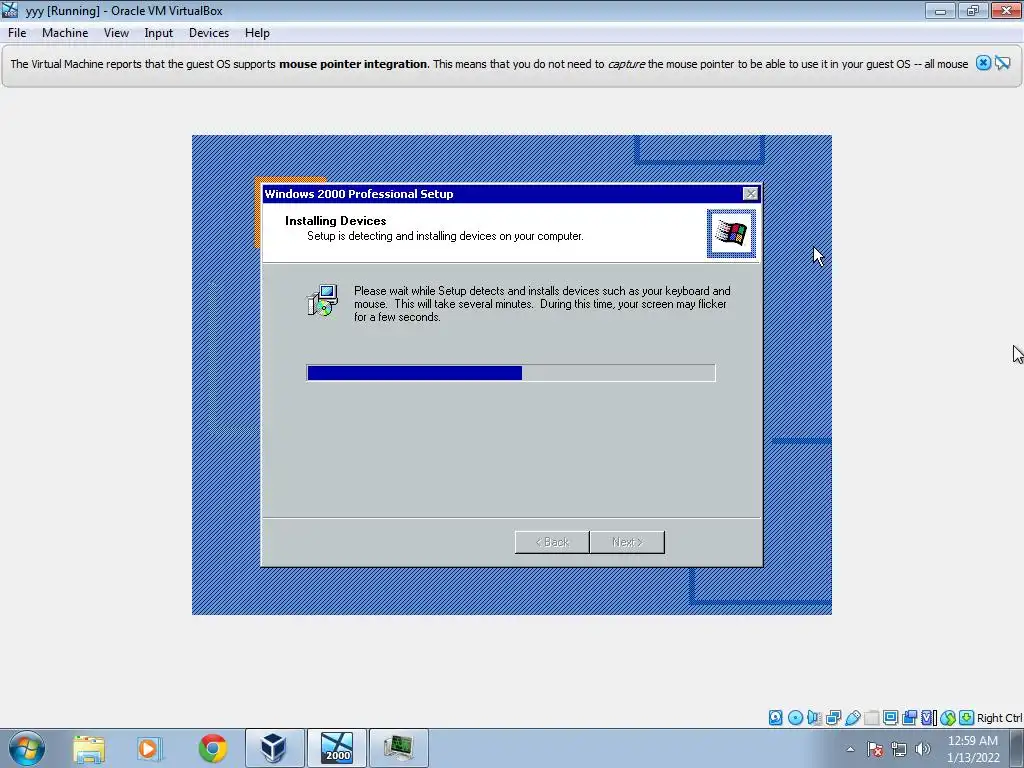Image resolution: width=1024 pixels, height=768 pixels.
Task: Open the Devices menu
Action: 208,33
